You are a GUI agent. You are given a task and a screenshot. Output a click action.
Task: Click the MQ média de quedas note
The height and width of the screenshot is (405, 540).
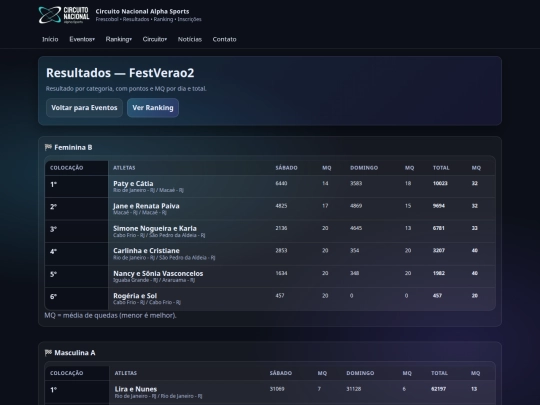pyautogui.click(x=111, y=315)
